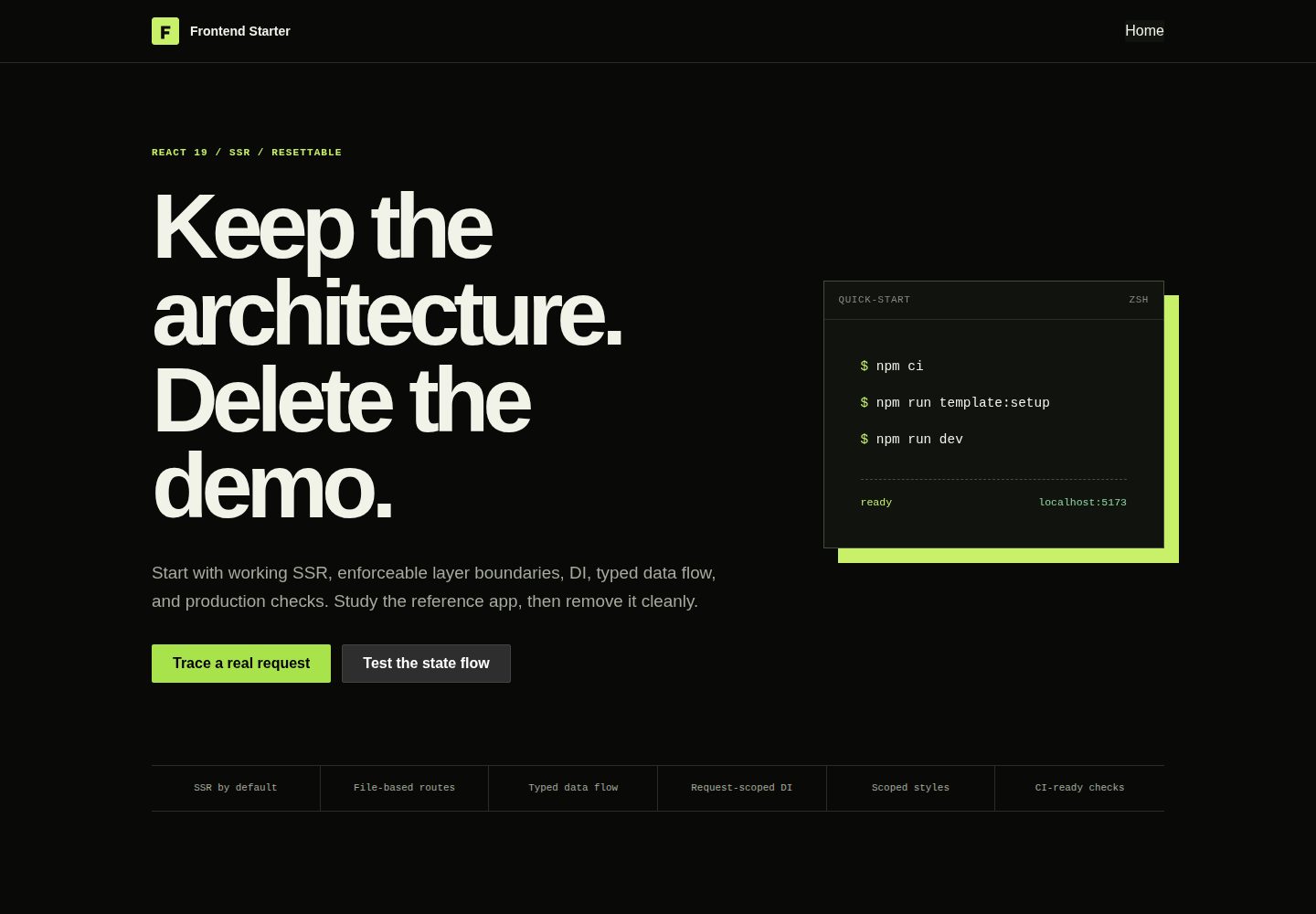Screen dimensions: 1316x914
Task: Select the 'npm run dev' command
Action: pyautogui.click(x=912, y=440)
